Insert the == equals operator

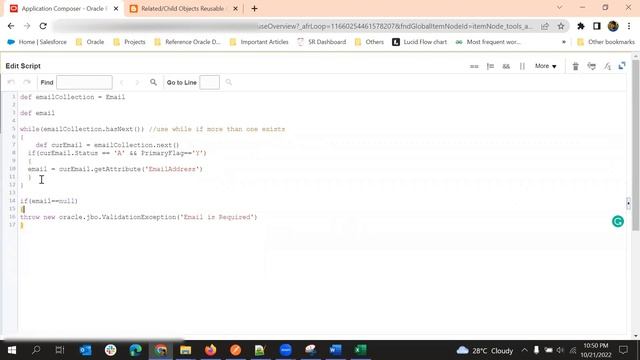coord(474,66)
